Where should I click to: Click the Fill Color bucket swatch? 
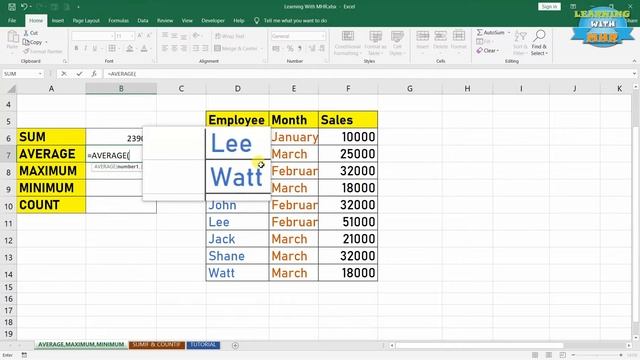(129, 49)
